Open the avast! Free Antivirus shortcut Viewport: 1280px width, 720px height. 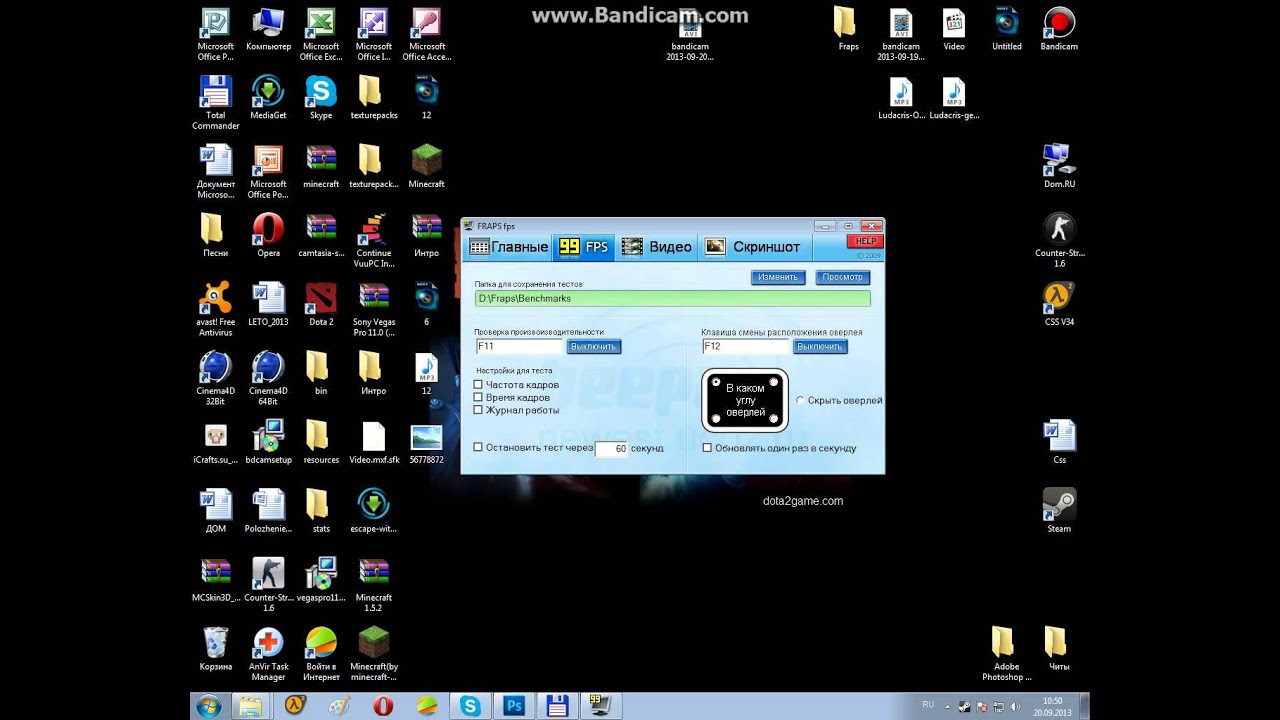click(215, 309)
